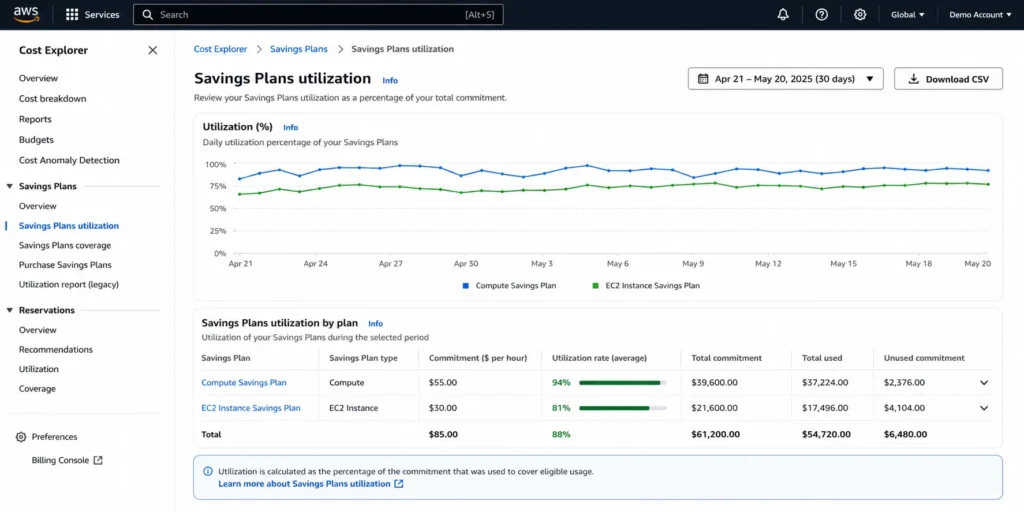
Task: Close the Cost Explorer side panel
Action: (153, 50)
